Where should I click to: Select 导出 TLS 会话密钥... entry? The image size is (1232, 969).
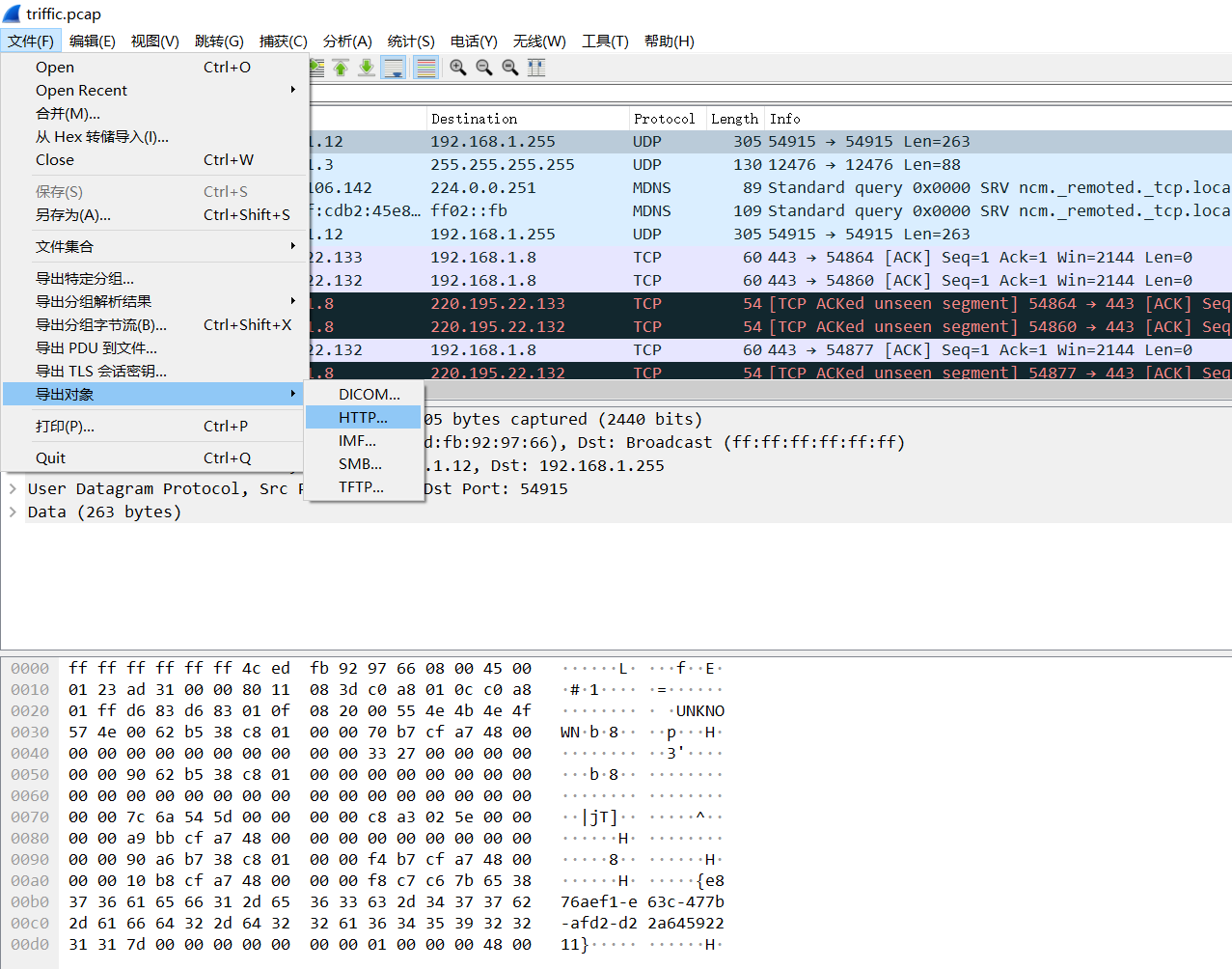pyautogui.click(x=152, y=372)
